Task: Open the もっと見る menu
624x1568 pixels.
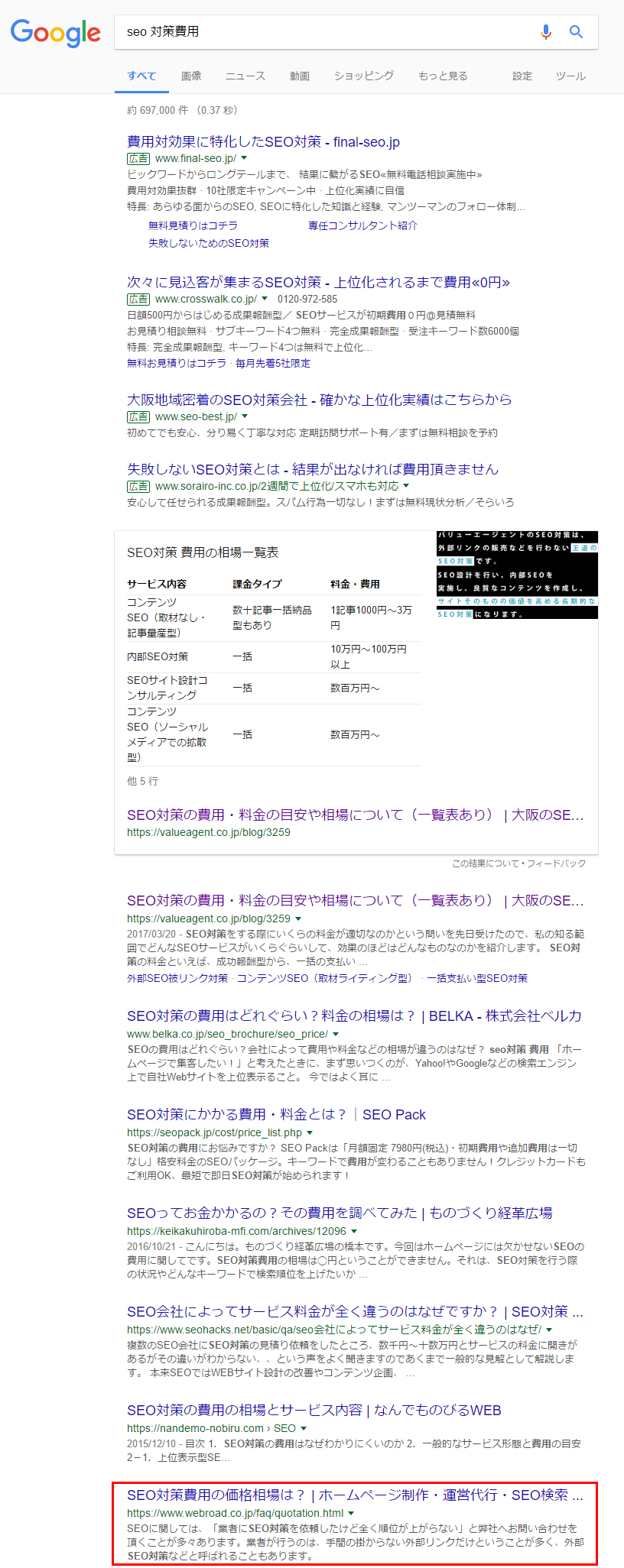Action: [443, 76]
